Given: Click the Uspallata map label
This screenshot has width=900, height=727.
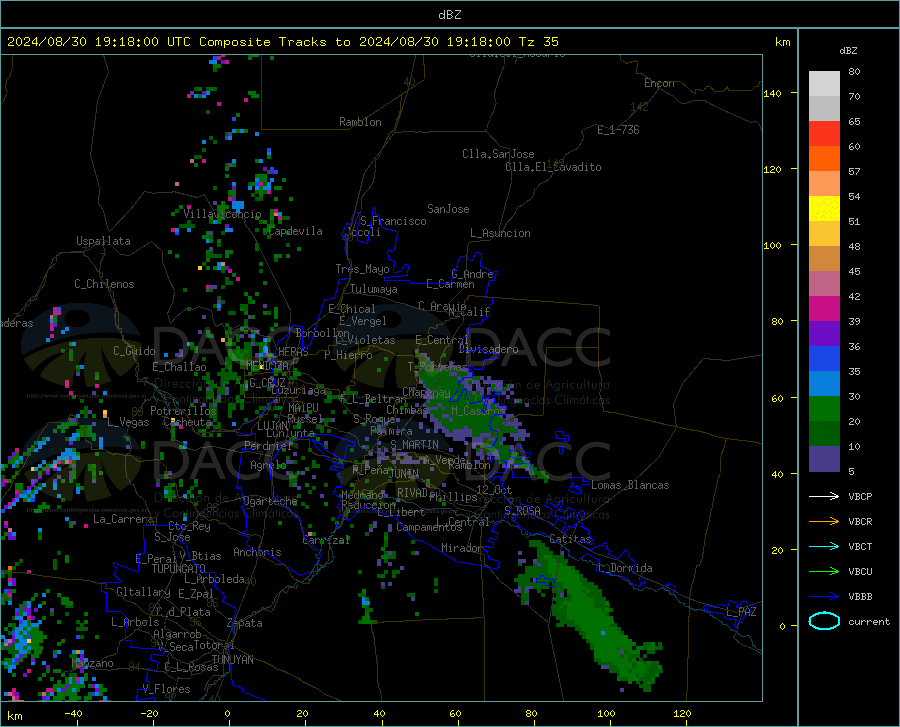Looking at the screenshot, I should [x=103, y=241].
